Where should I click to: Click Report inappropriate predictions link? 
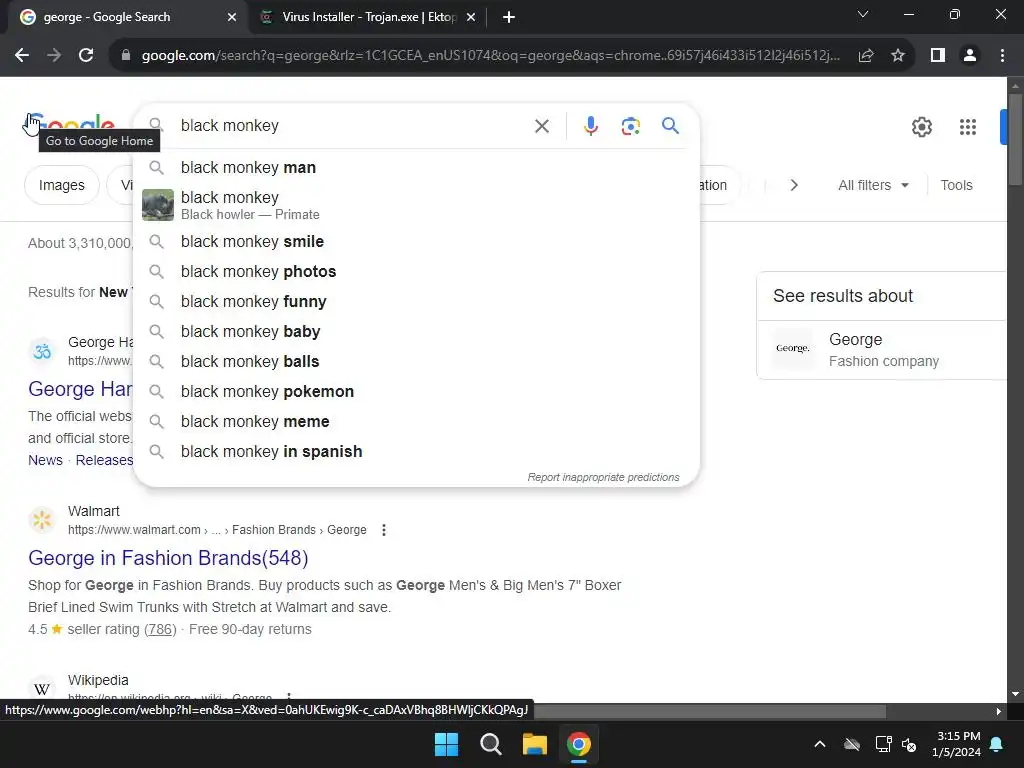click(603, 477)
